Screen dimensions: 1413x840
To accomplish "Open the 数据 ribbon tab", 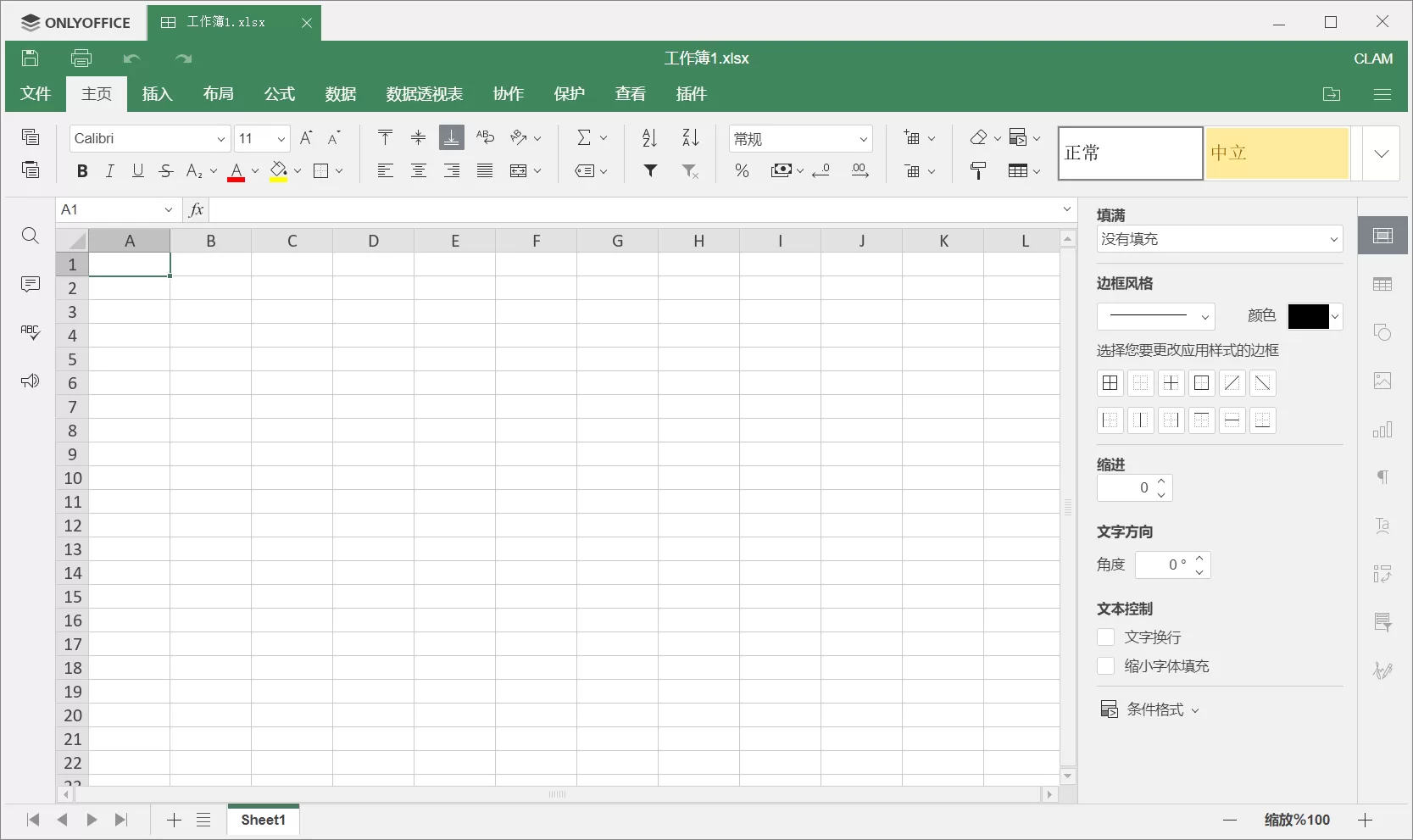I will tap(340, 94).
